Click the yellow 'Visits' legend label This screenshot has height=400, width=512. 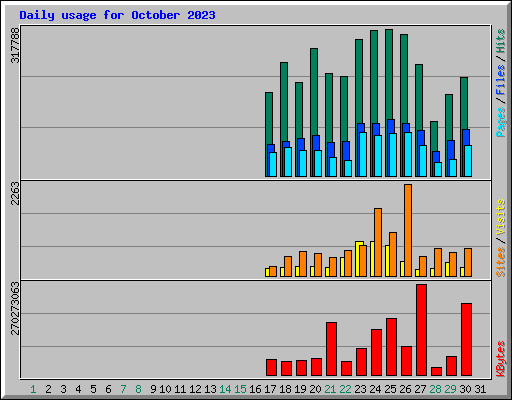click(x=501, y=217)
